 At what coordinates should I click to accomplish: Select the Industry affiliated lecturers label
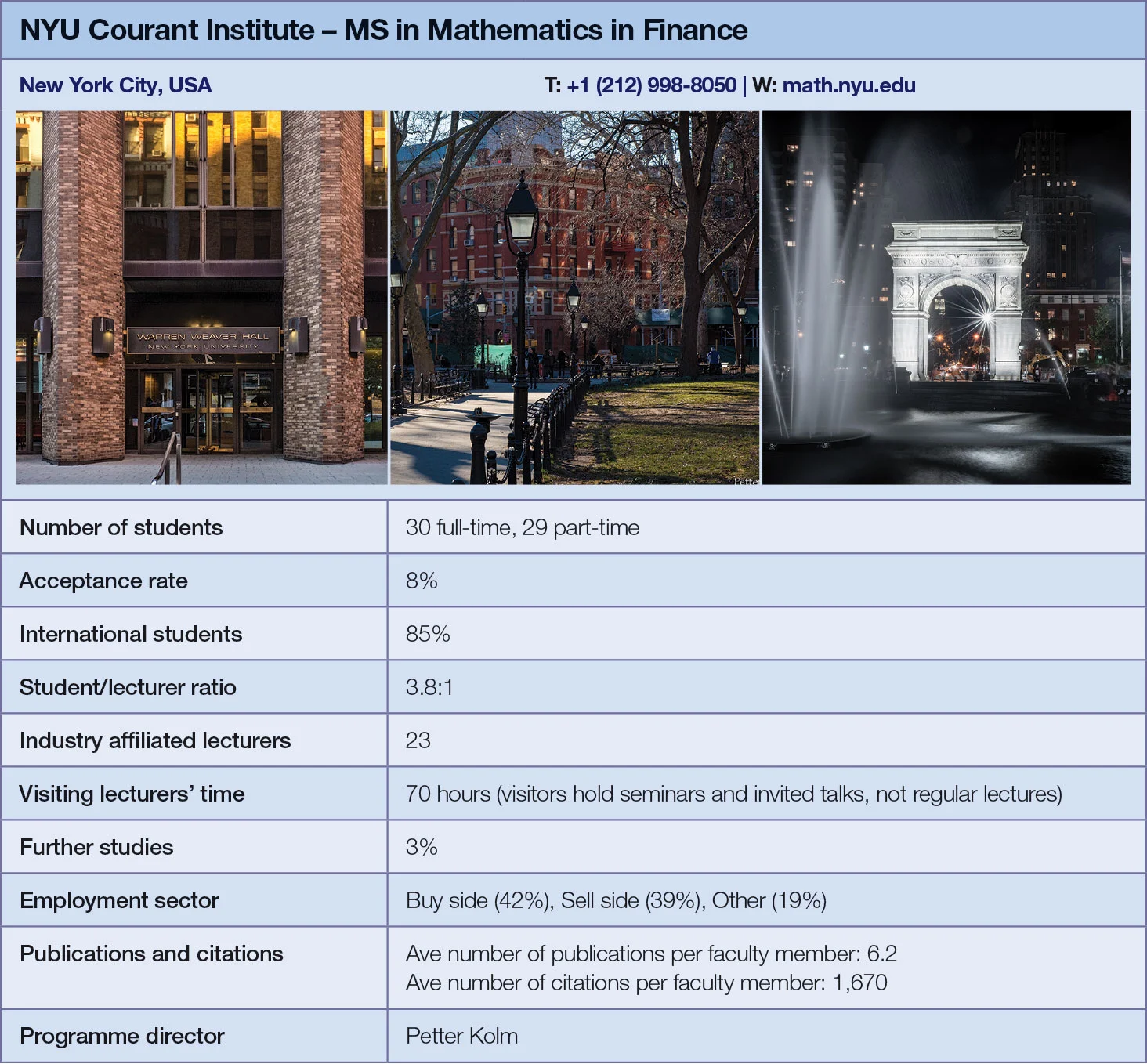coord(155,740)
